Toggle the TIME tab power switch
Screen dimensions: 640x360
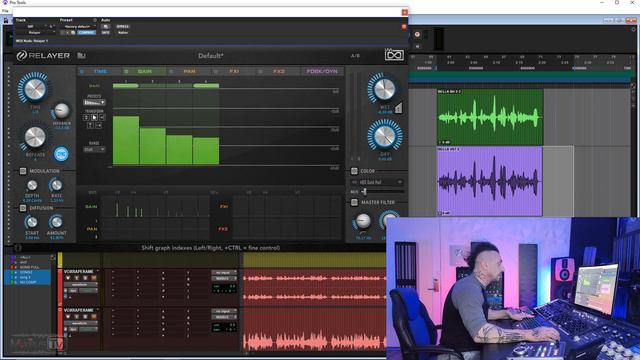(x=82, y=71)
